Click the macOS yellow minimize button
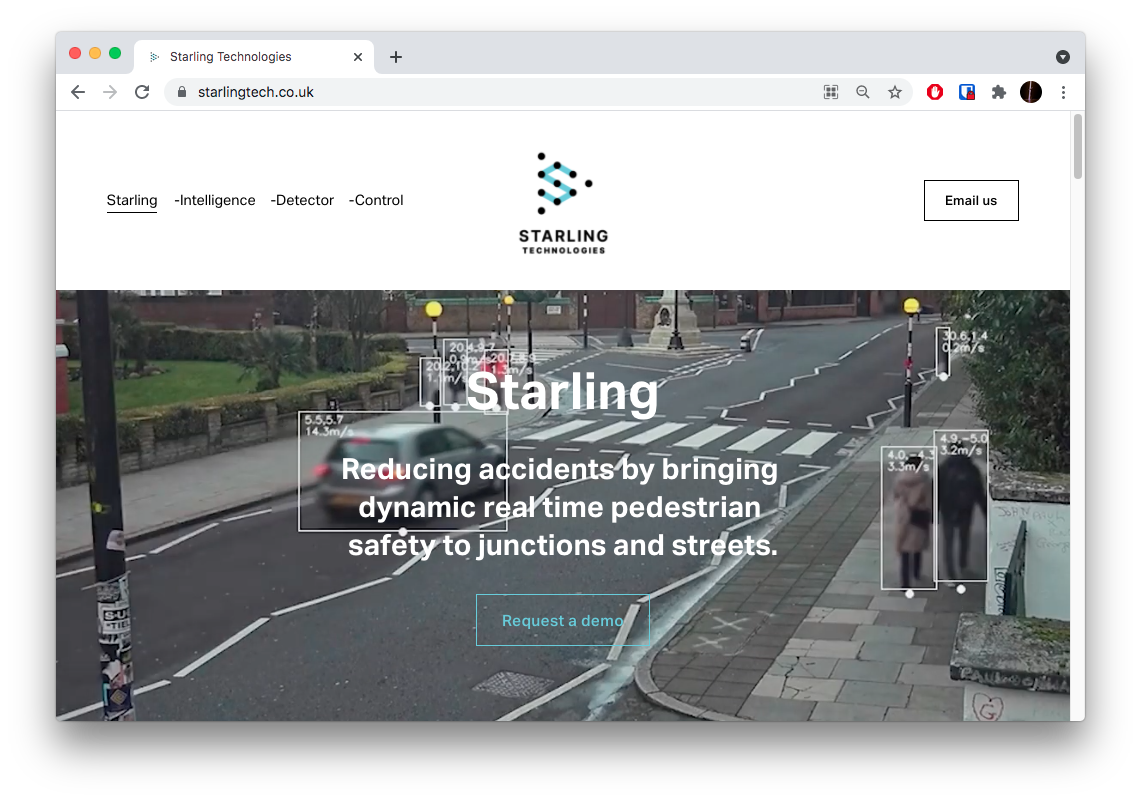Image resolution: width=1141 pixels, height=801 pixels. 95,53
